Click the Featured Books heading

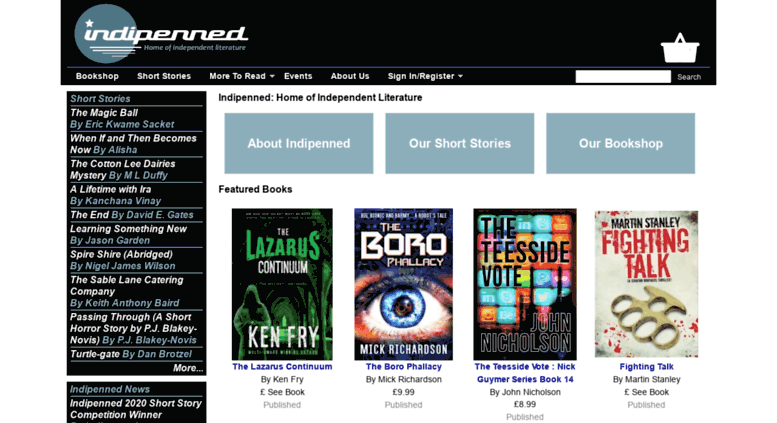coord(255,189)
